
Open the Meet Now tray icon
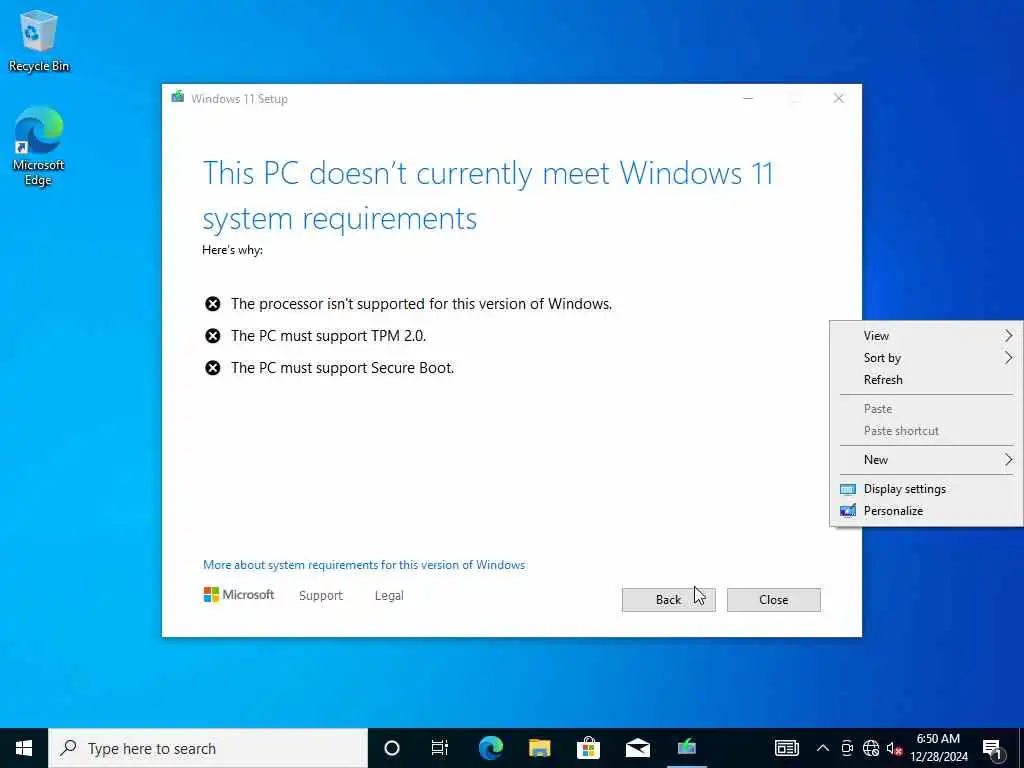(847, 748)
